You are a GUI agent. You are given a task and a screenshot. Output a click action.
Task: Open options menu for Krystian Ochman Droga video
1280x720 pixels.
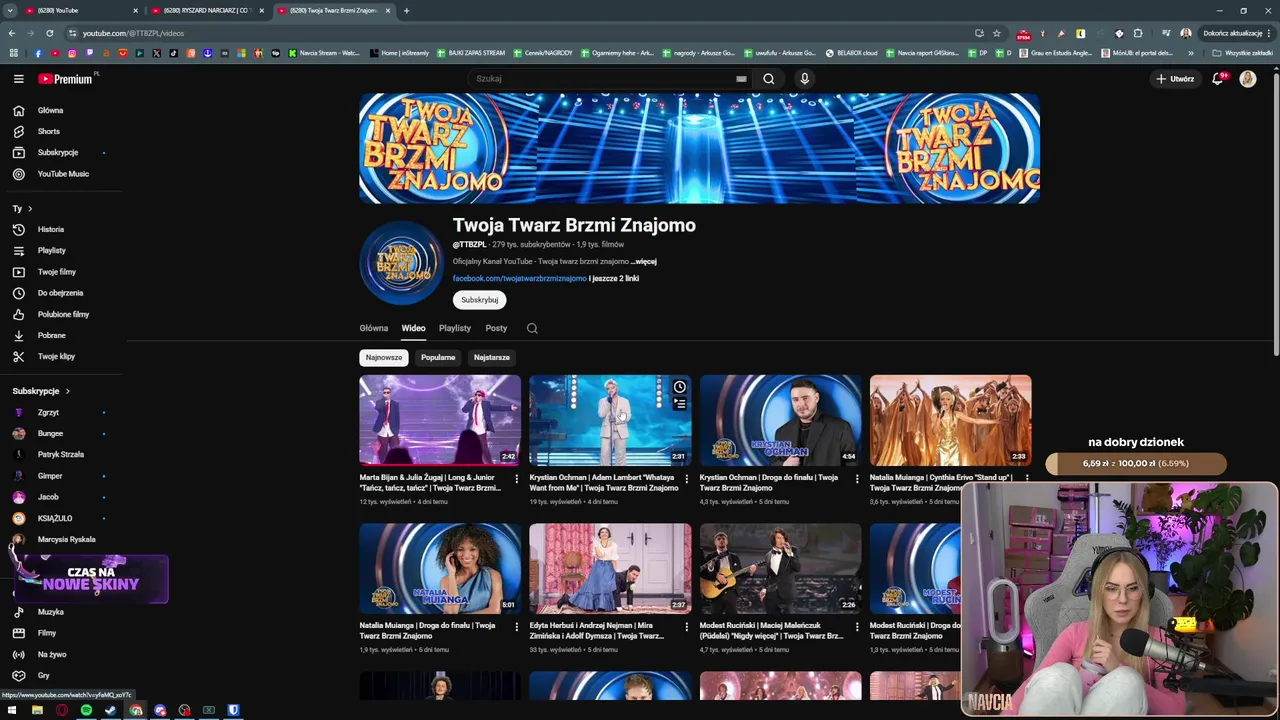pyautogui.click(x=857, y=479)
